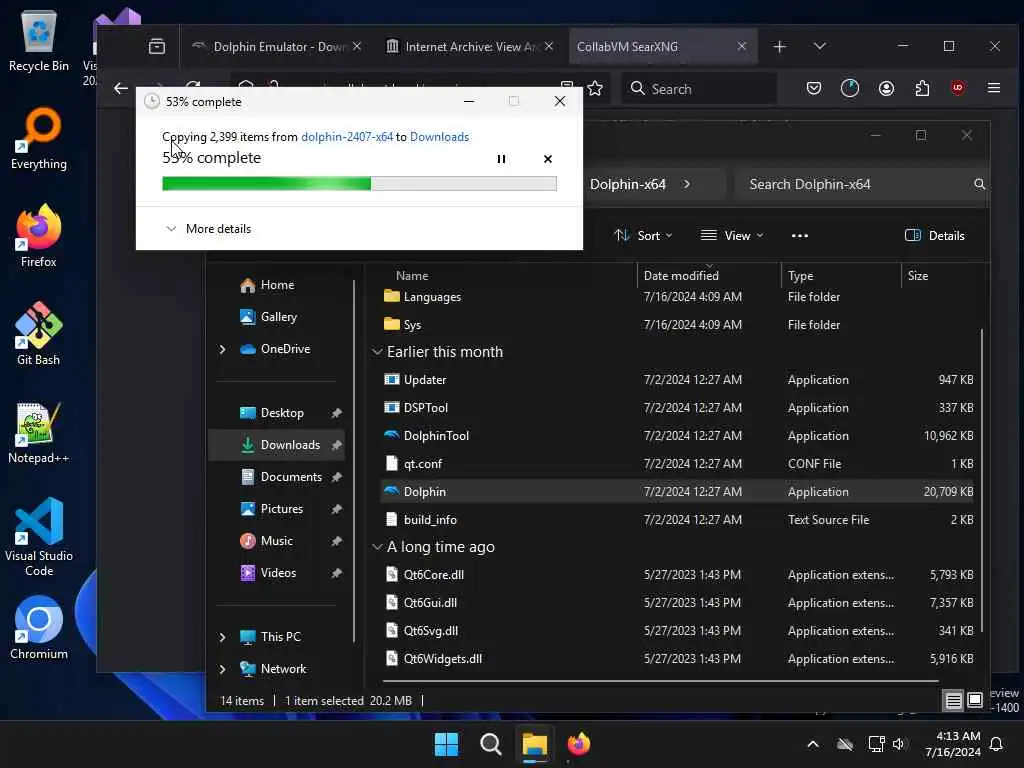Image resolution: width=1024 pixels, height=768 pixels.
Task: Open the View dropdown in Explorer
Action: point(731,236)
